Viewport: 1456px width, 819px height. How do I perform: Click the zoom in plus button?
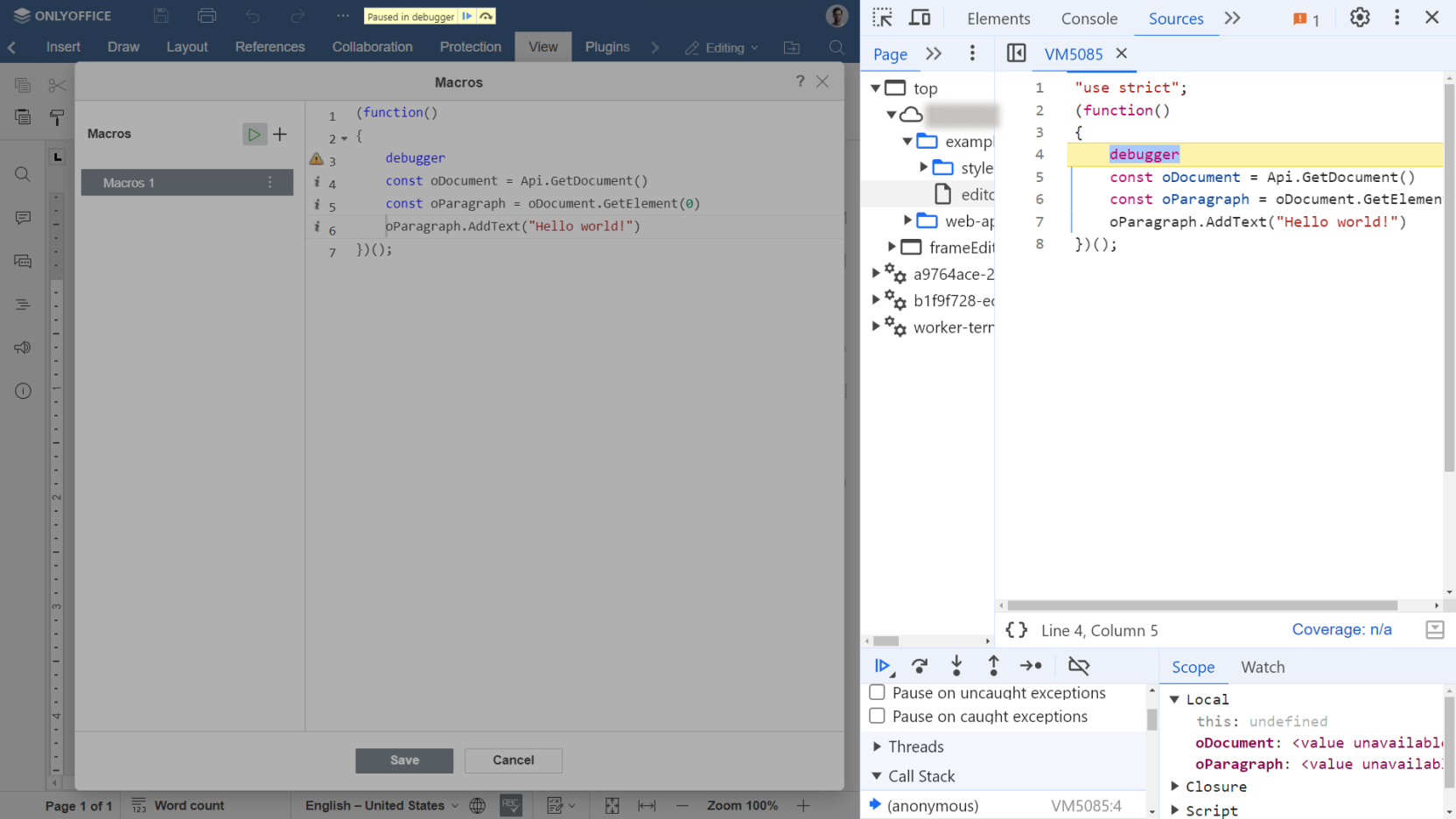click(x=803, y=805)
